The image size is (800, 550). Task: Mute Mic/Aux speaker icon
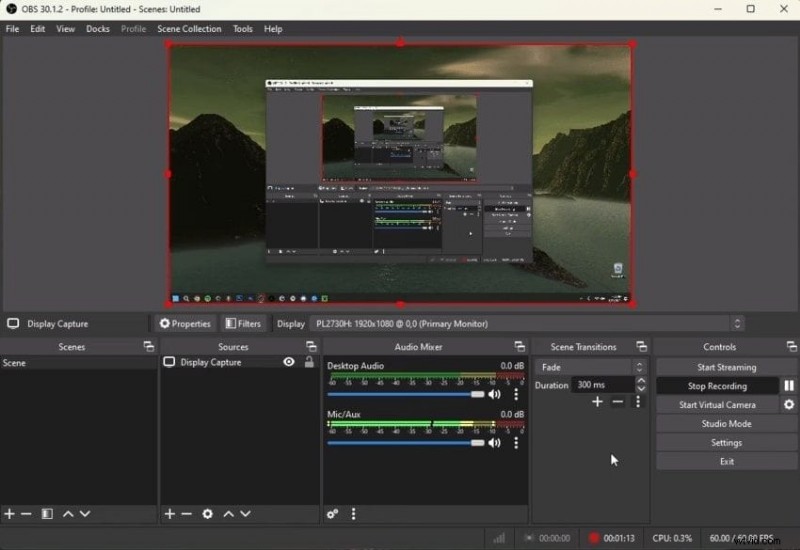point(494,442)
